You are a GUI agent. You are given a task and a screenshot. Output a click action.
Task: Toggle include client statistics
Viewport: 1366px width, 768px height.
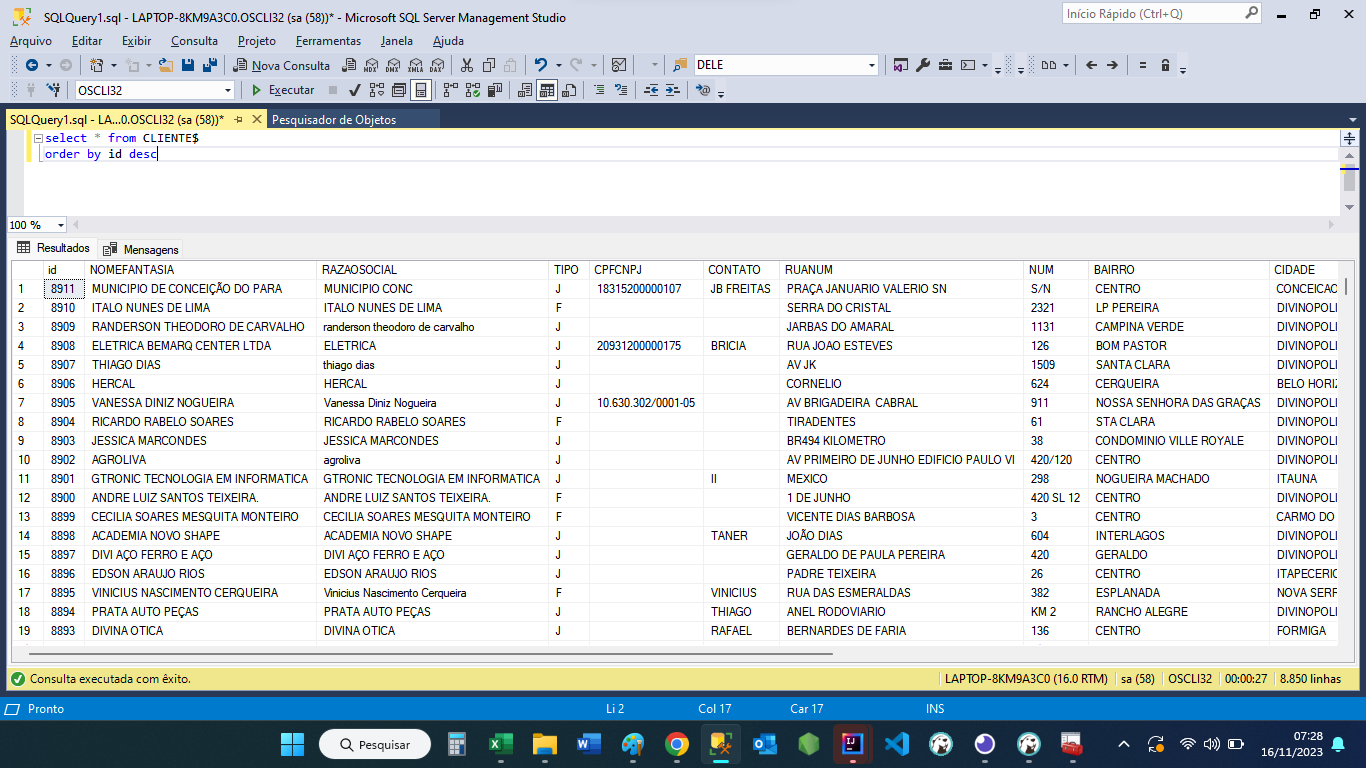(494, 90)
